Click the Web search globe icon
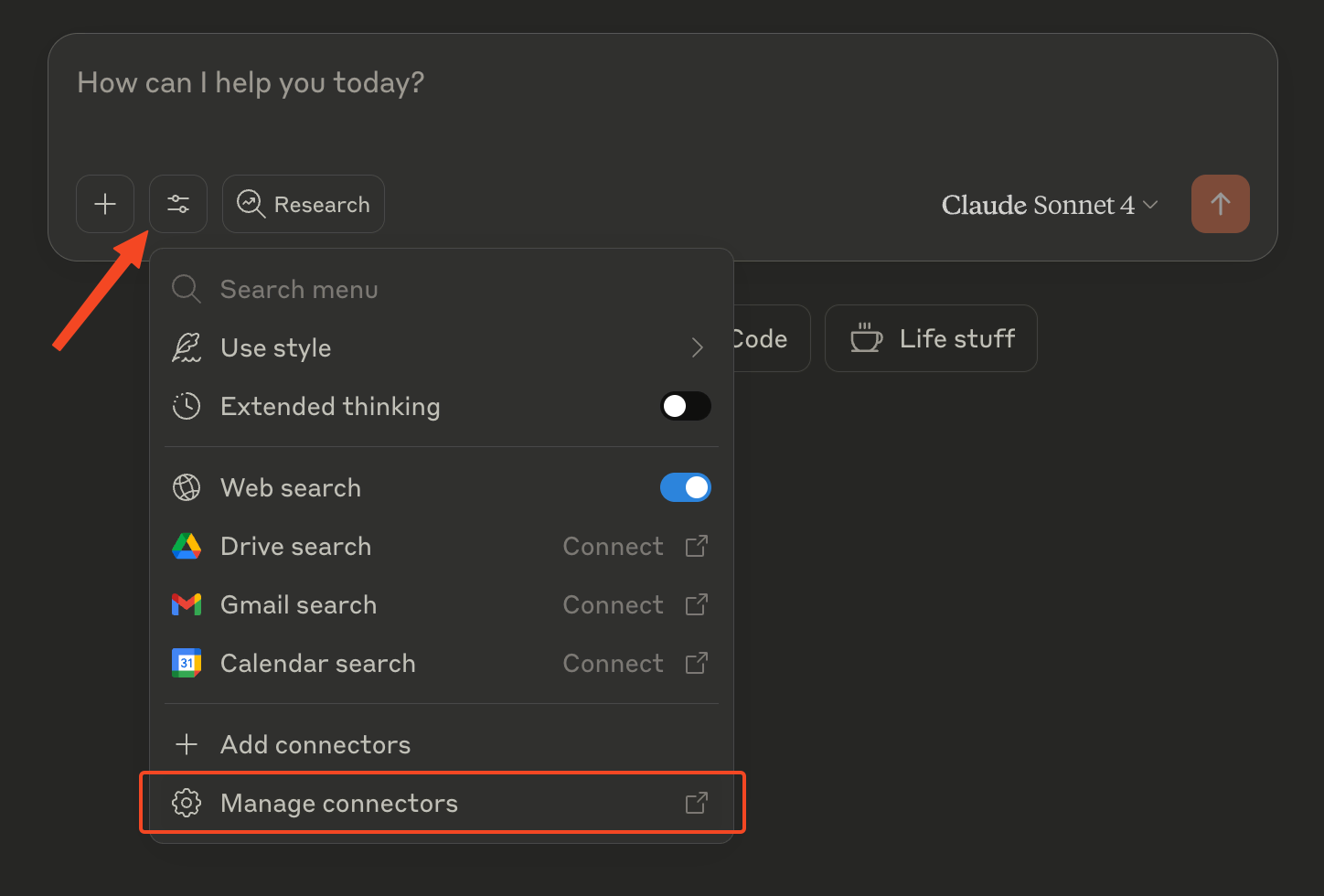1324x896 pixels. (x=187, y=487)
